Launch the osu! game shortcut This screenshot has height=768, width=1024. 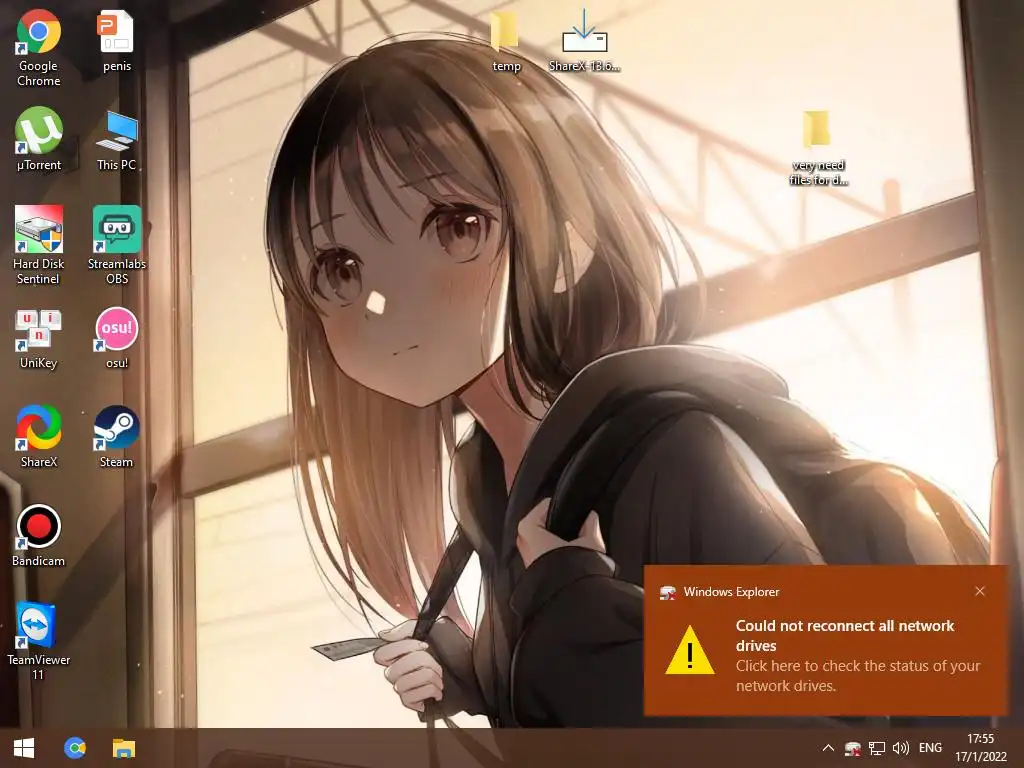click(116, 338)
